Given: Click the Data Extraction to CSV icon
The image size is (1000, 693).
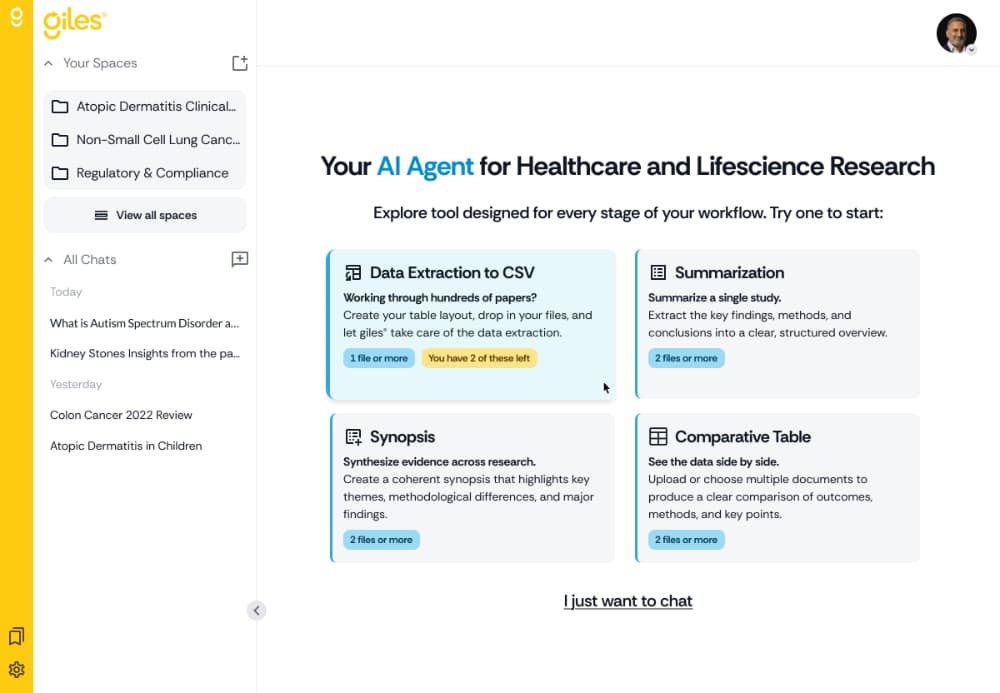Looking at the screenshot, I should (x=353, y=273).
